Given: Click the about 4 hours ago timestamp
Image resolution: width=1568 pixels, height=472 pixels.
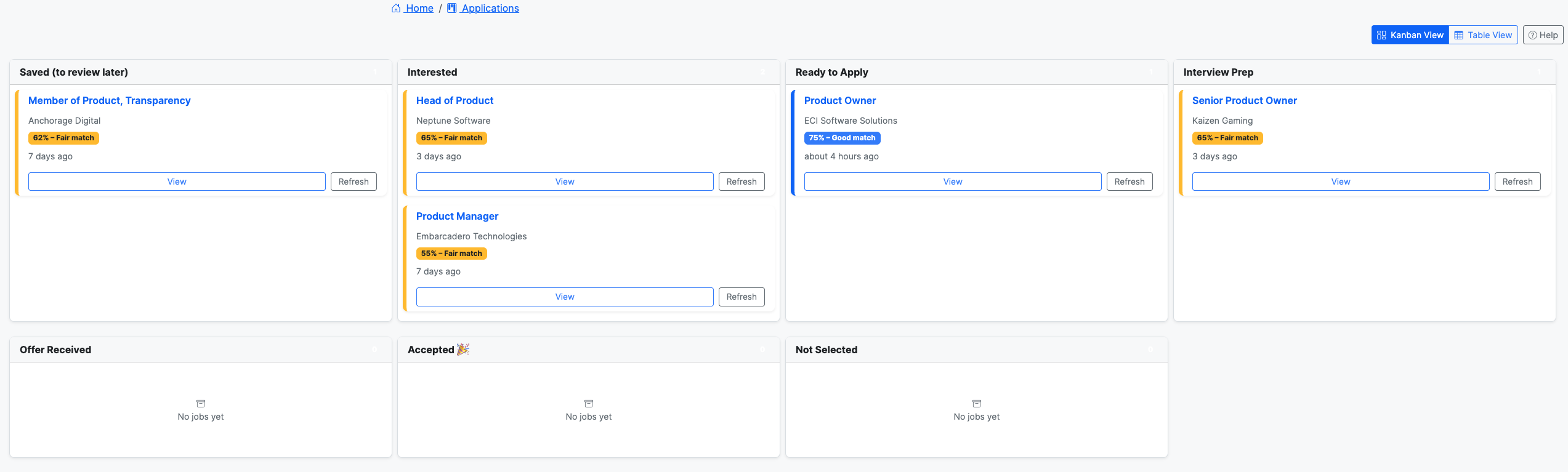Looking at the screenshot, I should click(x=841, y=156).
